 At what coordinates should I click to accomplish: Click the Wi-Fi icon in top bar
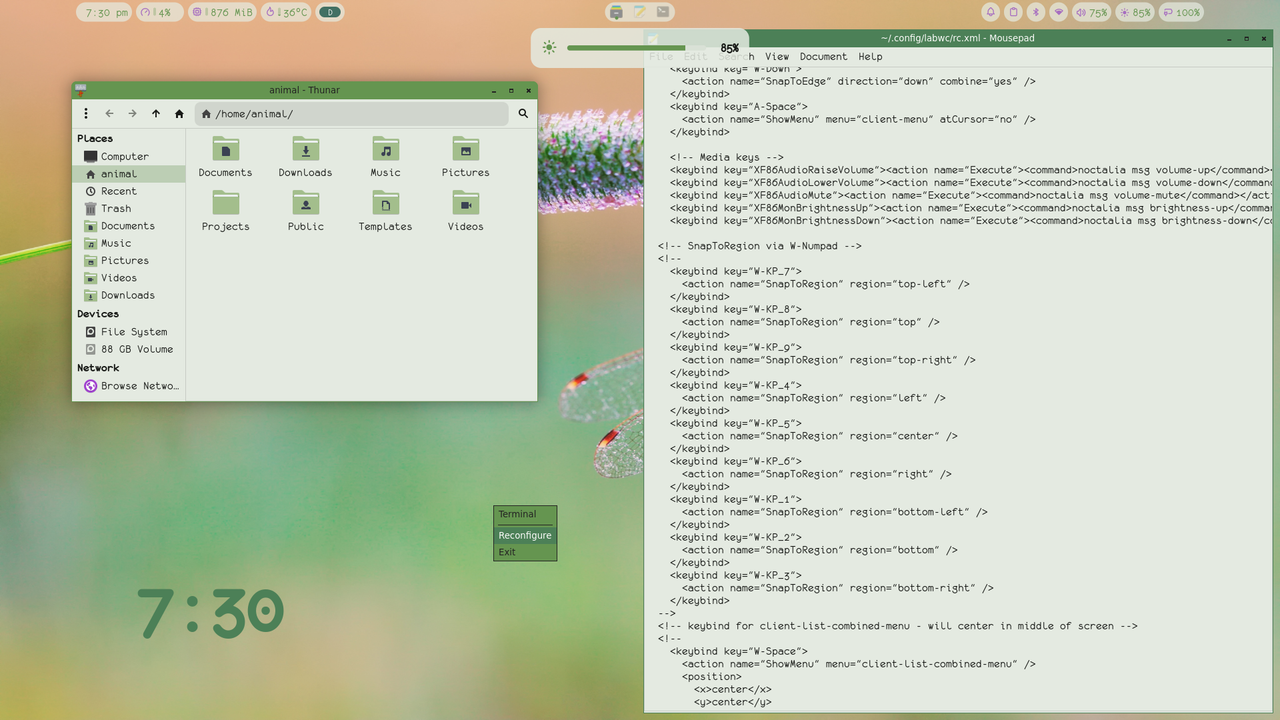click(1058, 13)
